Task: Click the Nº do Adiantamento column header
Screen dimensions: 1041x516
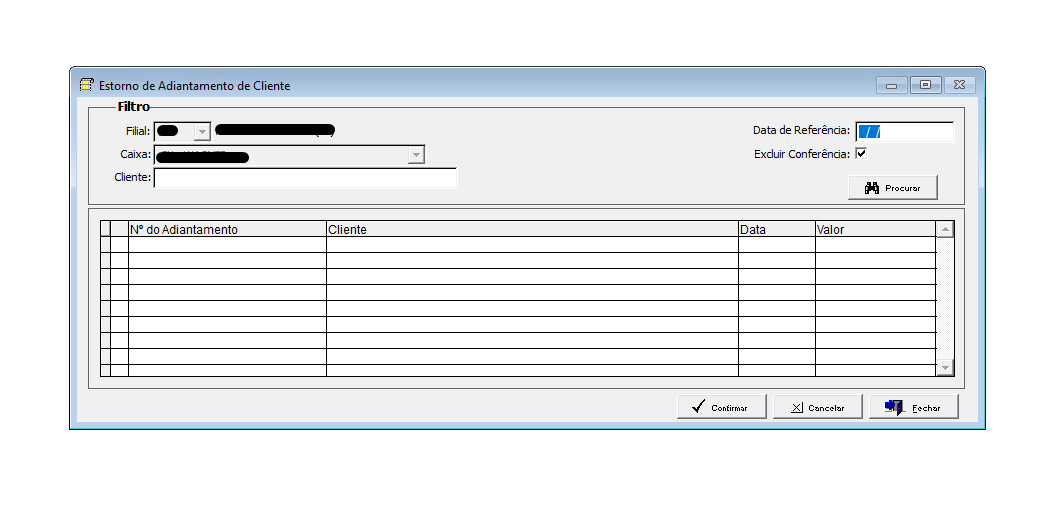Action: pos(227,229)
